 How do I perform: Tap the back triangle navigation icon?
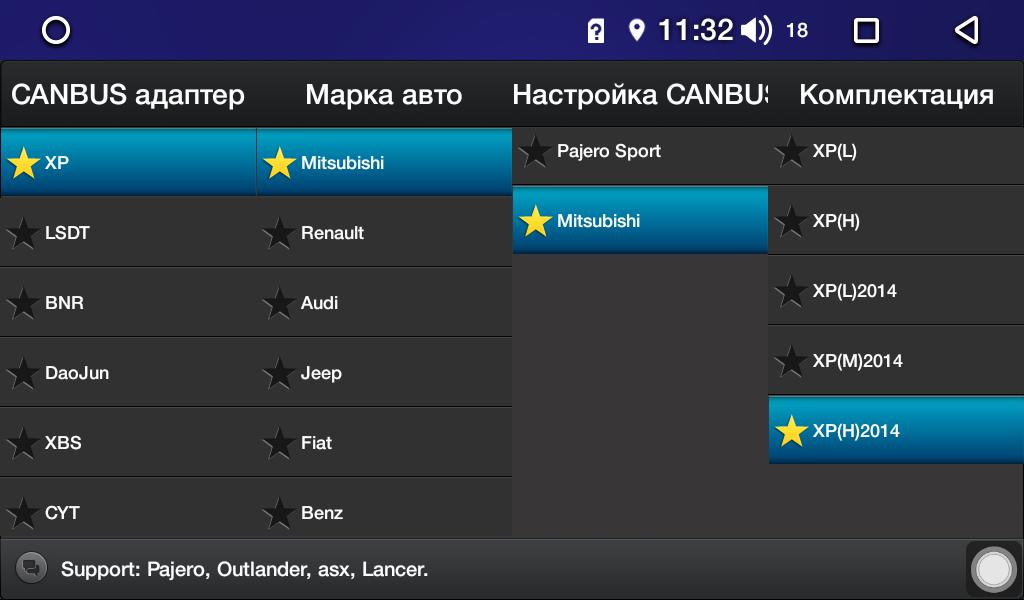[967, 30]
